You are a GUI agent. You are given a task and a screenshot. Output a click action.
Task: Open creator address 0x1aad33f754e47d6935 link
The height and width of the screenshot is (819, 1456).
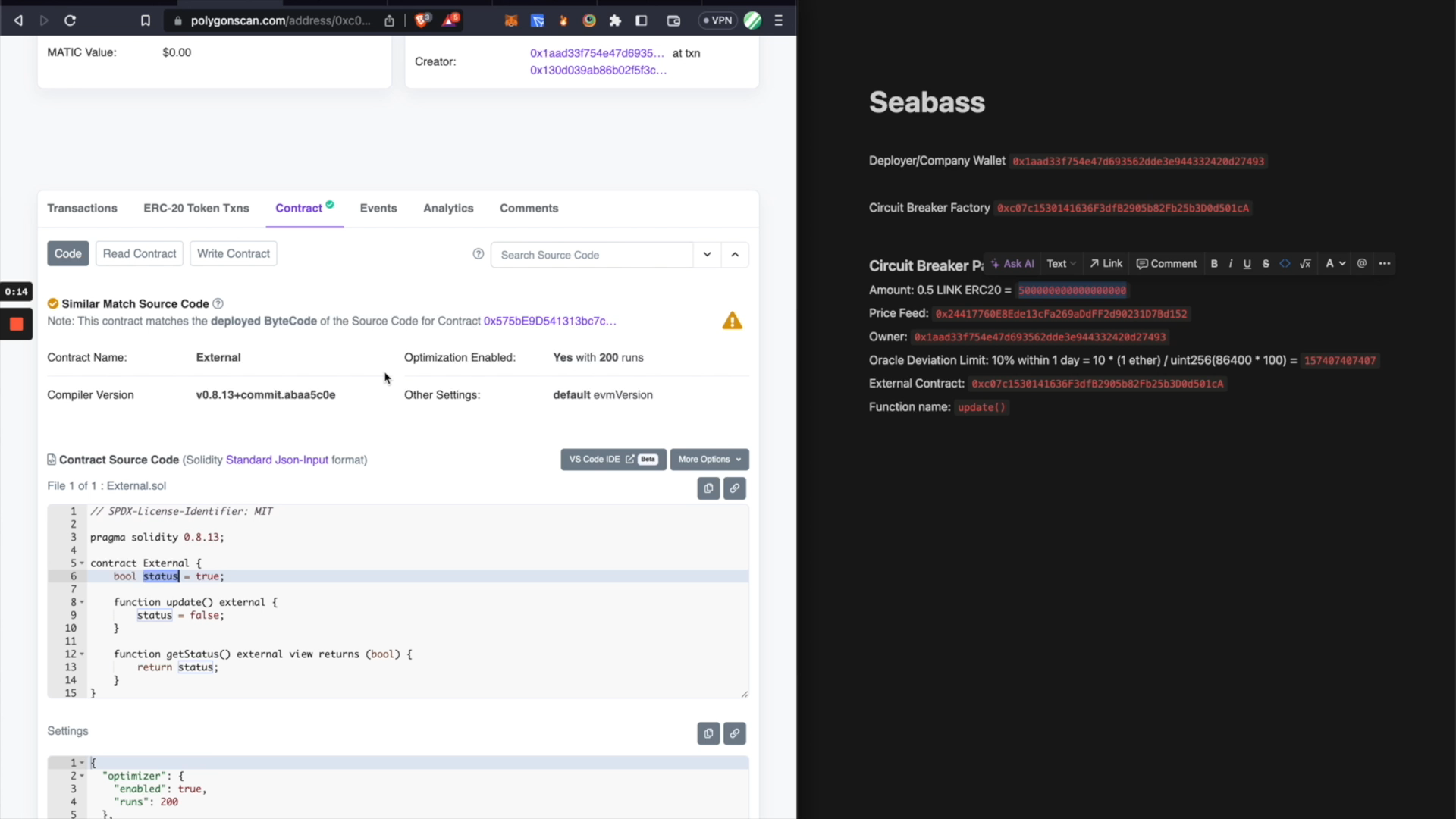[x=597, y=53]
